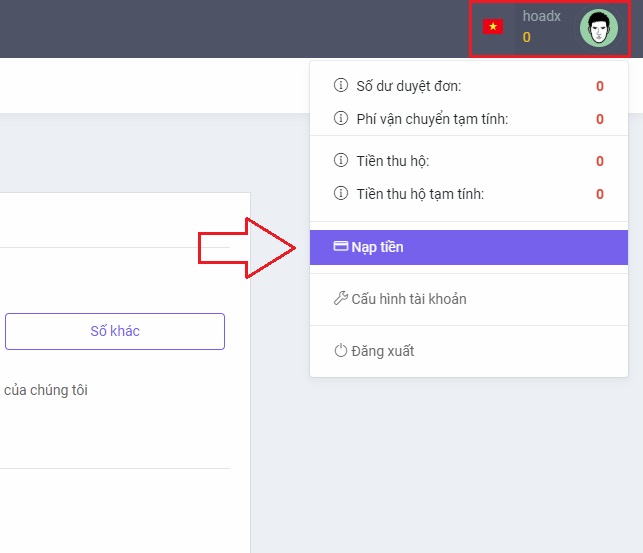
Task: Click the Phí vận chuyển tạm tính label
Action: (x=432, y=119)
